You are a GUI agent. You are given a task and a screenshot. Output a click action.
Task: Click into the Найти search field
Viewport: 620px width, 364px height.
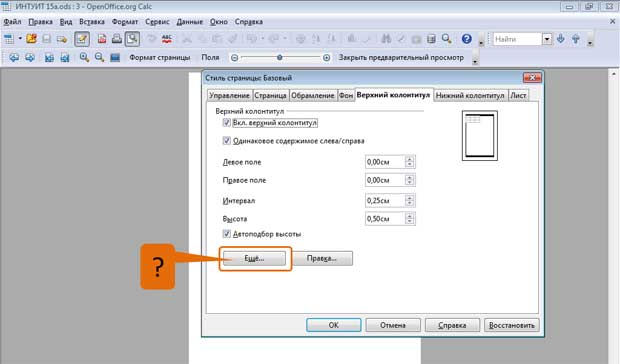[x=517, y=39]
